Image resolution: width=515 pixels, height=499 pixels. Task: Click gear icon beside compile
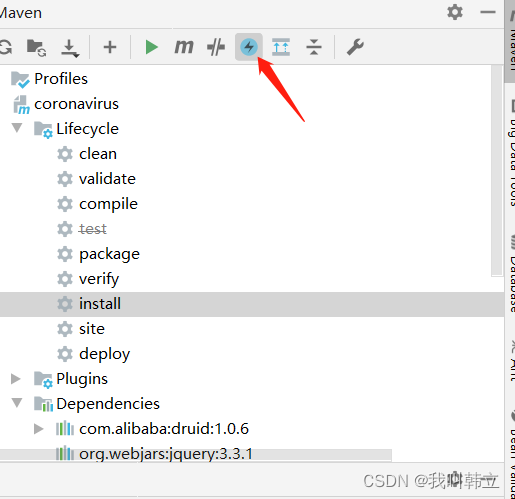[x=65, y=204]
